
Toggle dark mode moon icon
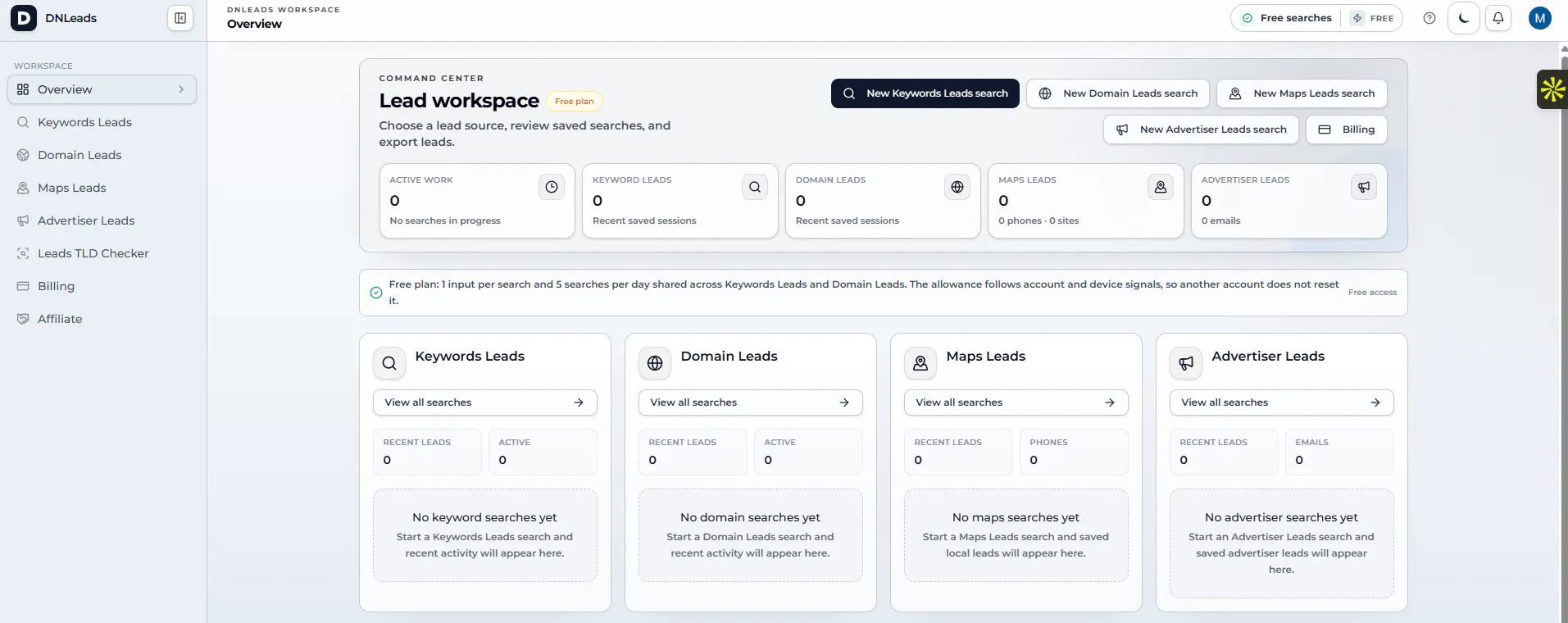1464,18
